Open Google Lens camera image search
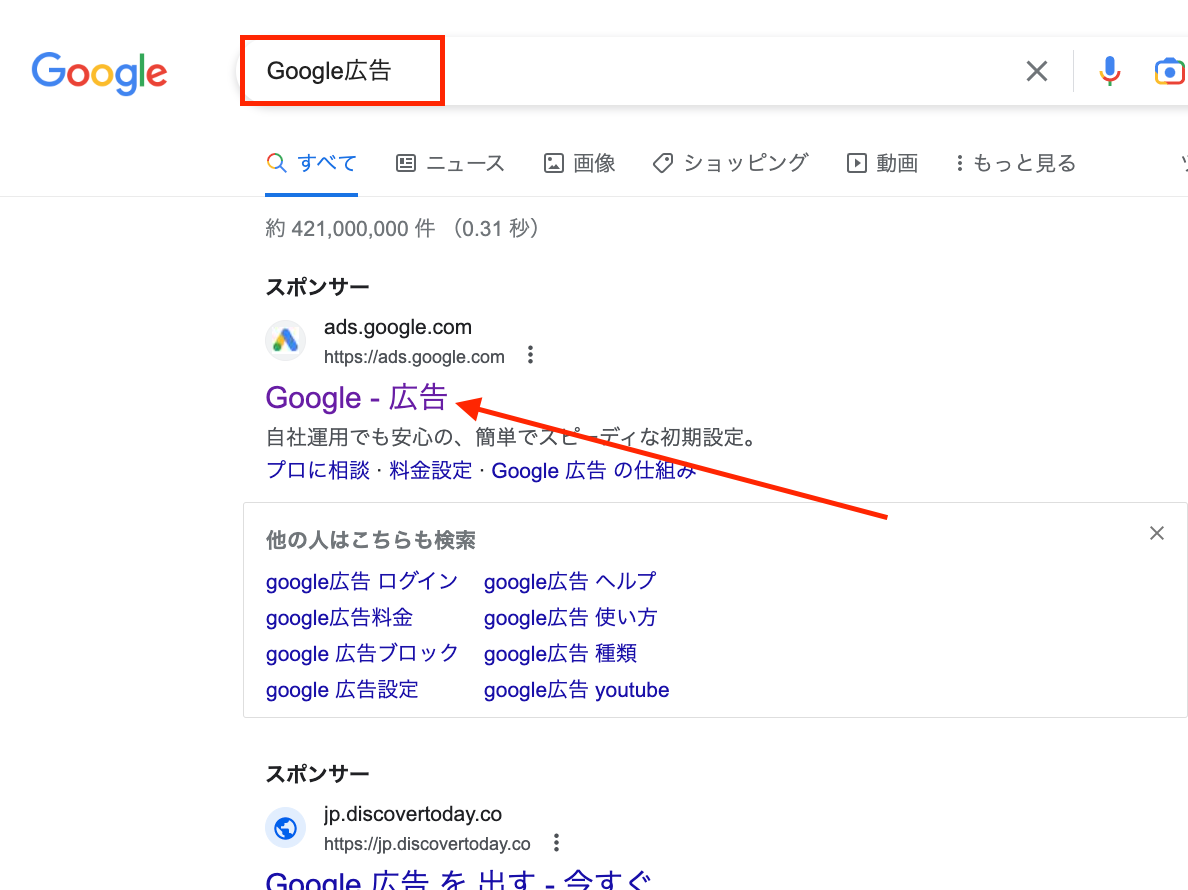 click(1168, 71)
